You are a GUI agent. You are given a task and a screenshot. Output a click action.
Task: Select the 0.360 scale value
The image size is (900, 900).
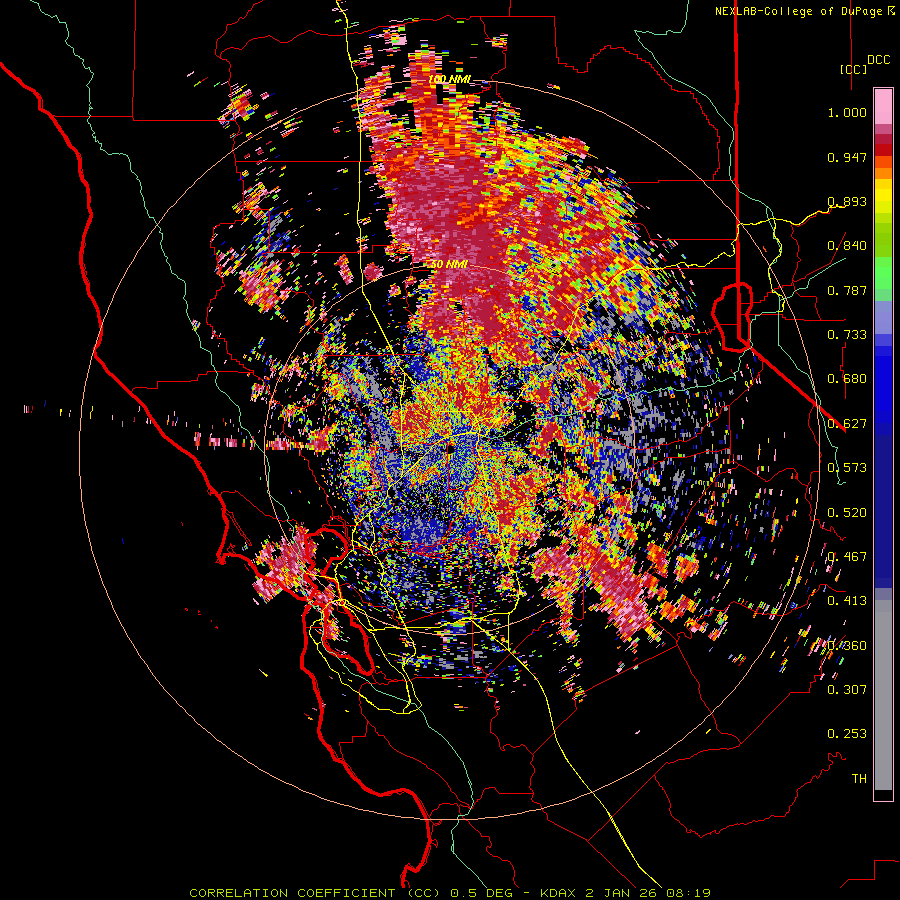coord(847,646)
